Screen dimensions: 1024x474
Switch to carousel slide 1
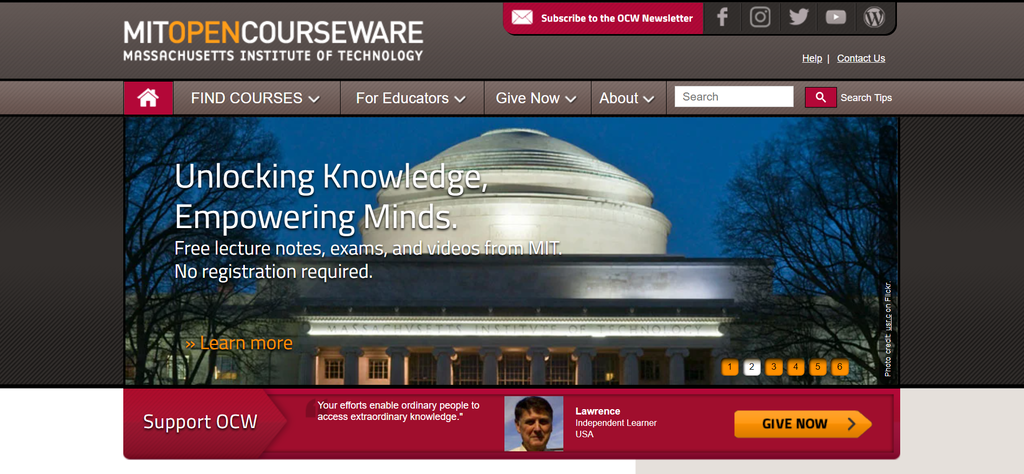[729, 367]
